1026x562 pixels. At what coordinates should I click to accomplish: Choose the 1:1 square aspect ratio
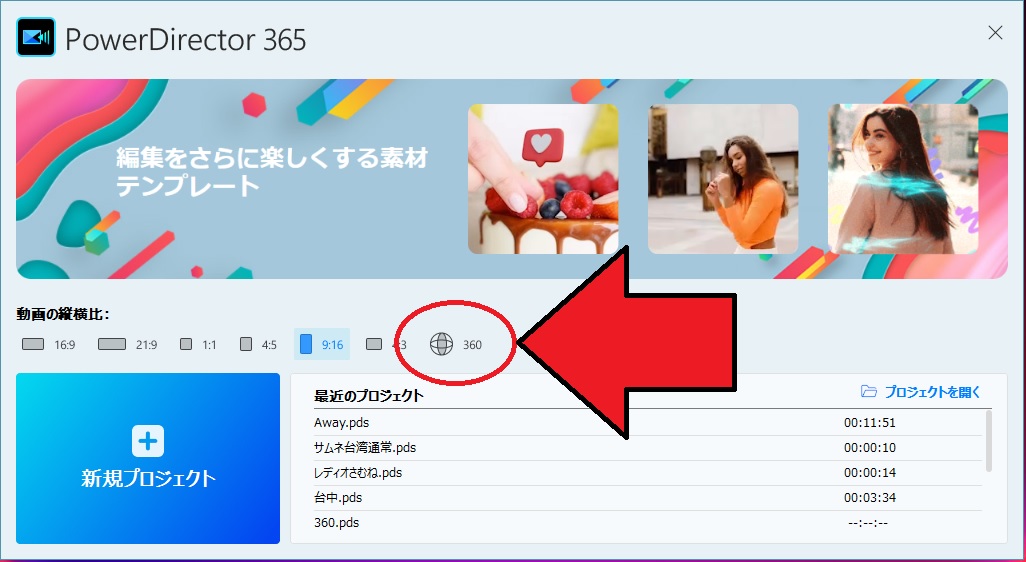(x=198, y=344)
